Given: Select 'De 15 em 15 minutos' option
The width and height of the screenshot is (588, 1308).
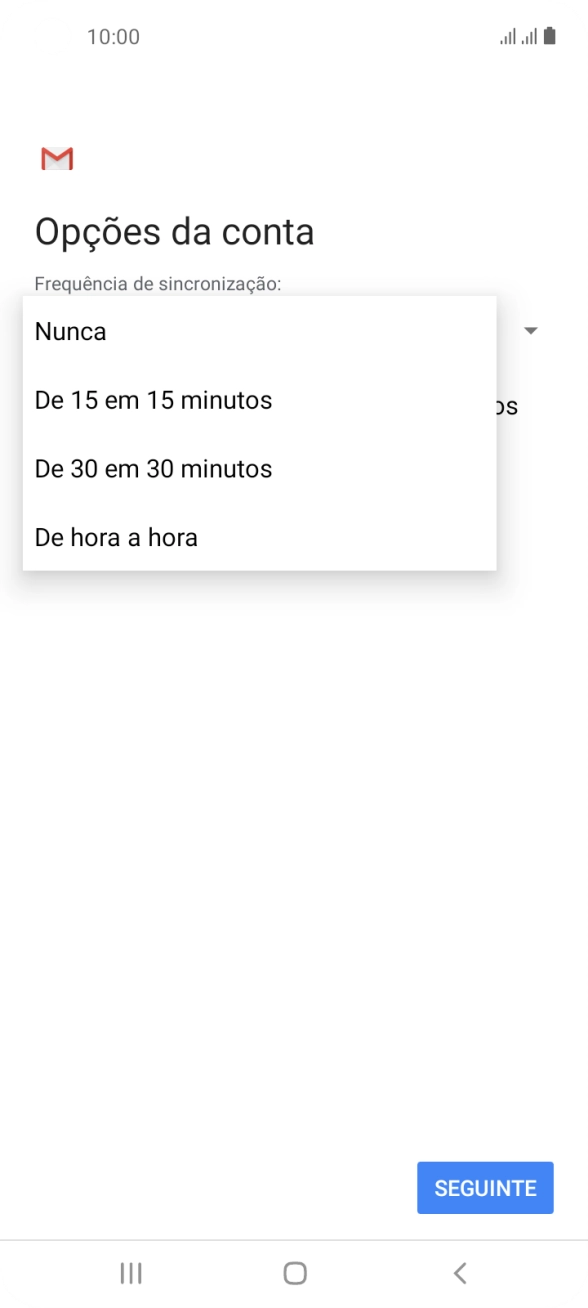Looking at the screenshot, I should click(x=153, y=400).
